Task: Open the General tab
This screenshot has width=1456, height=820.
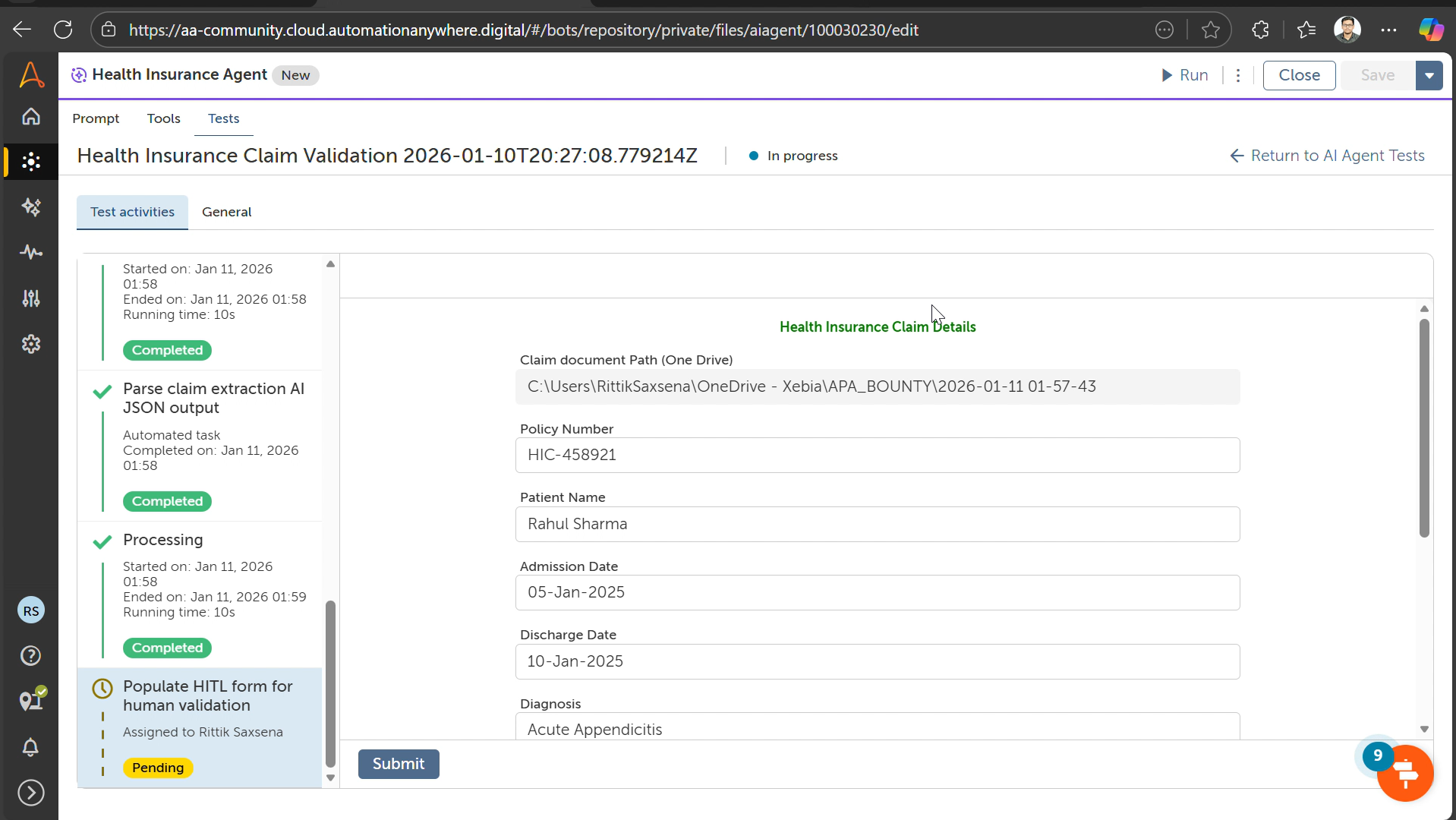Action: (227, 212)
